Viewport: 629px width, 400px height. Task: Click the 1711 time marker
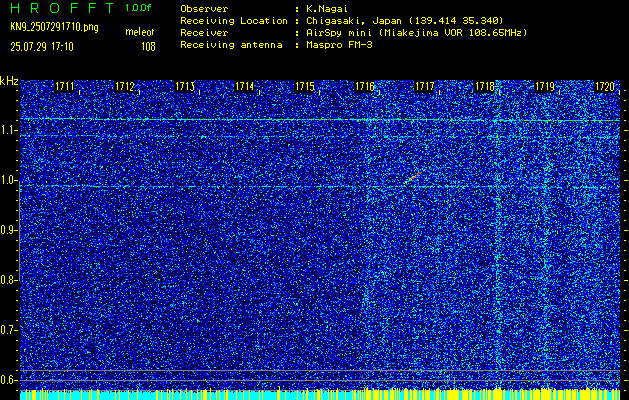[x=64, y=86]
